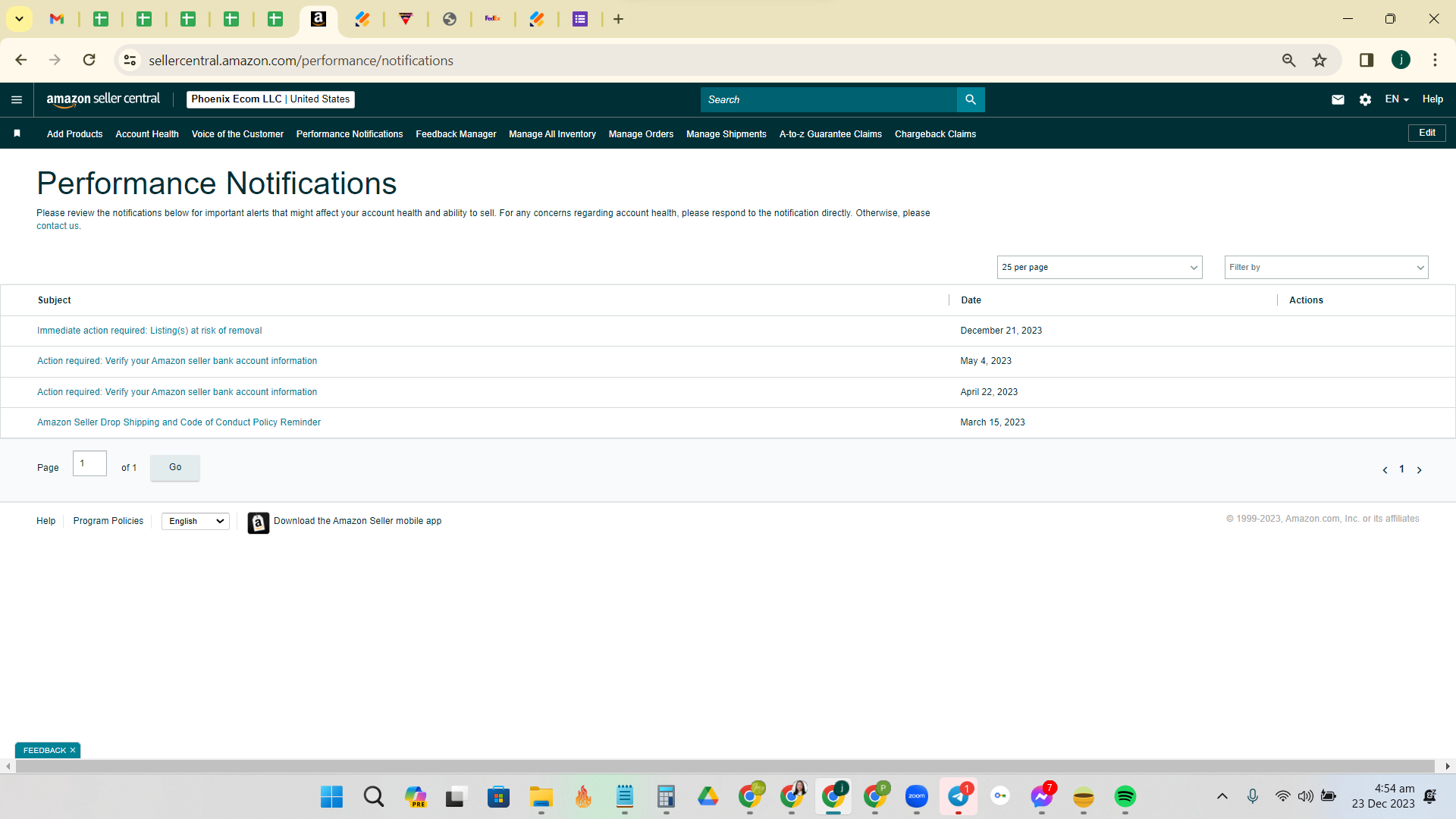The image size is (1456, 819).
Task: Open the EN language dropdown in header
Action: 1397,99
